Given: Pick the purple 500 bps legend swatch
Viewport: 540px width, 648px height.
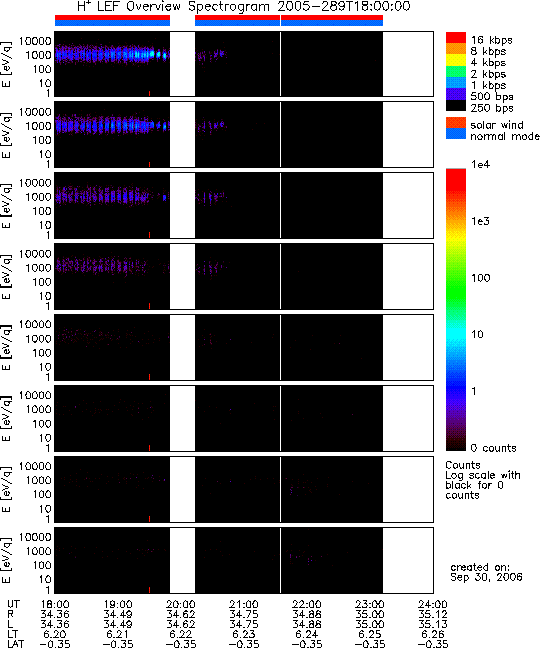Looking at the screenshot, I should [456, 94].
